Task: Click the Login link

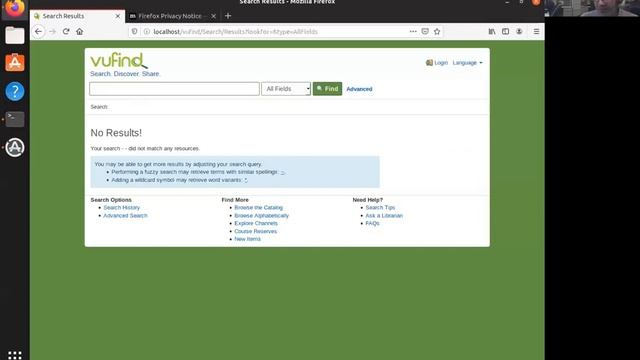Action: click(437, 62)
